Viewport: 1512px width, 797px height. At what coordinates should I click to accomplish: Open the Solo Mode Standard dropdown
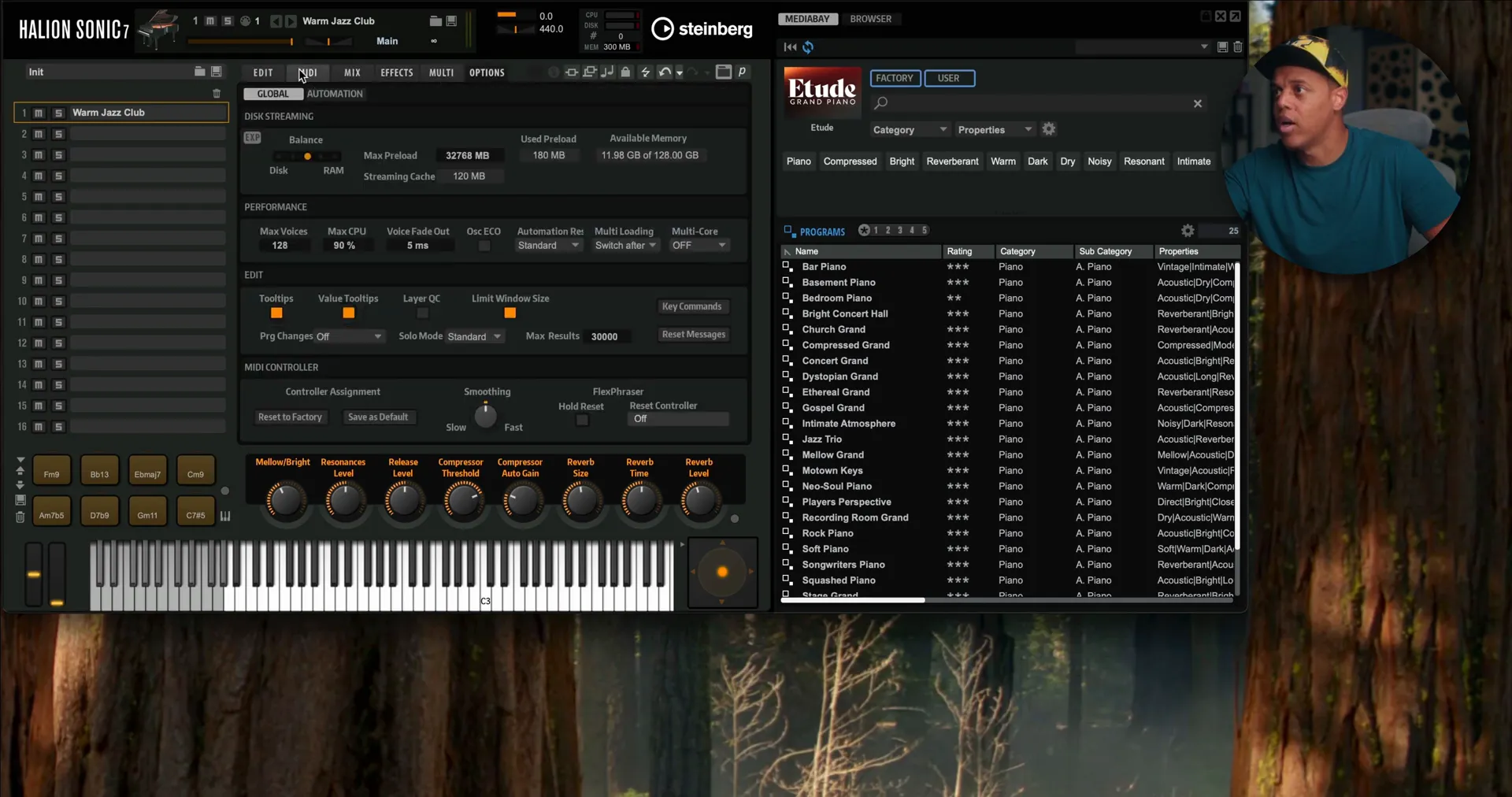pyautogui.click(x=474, y=336)
